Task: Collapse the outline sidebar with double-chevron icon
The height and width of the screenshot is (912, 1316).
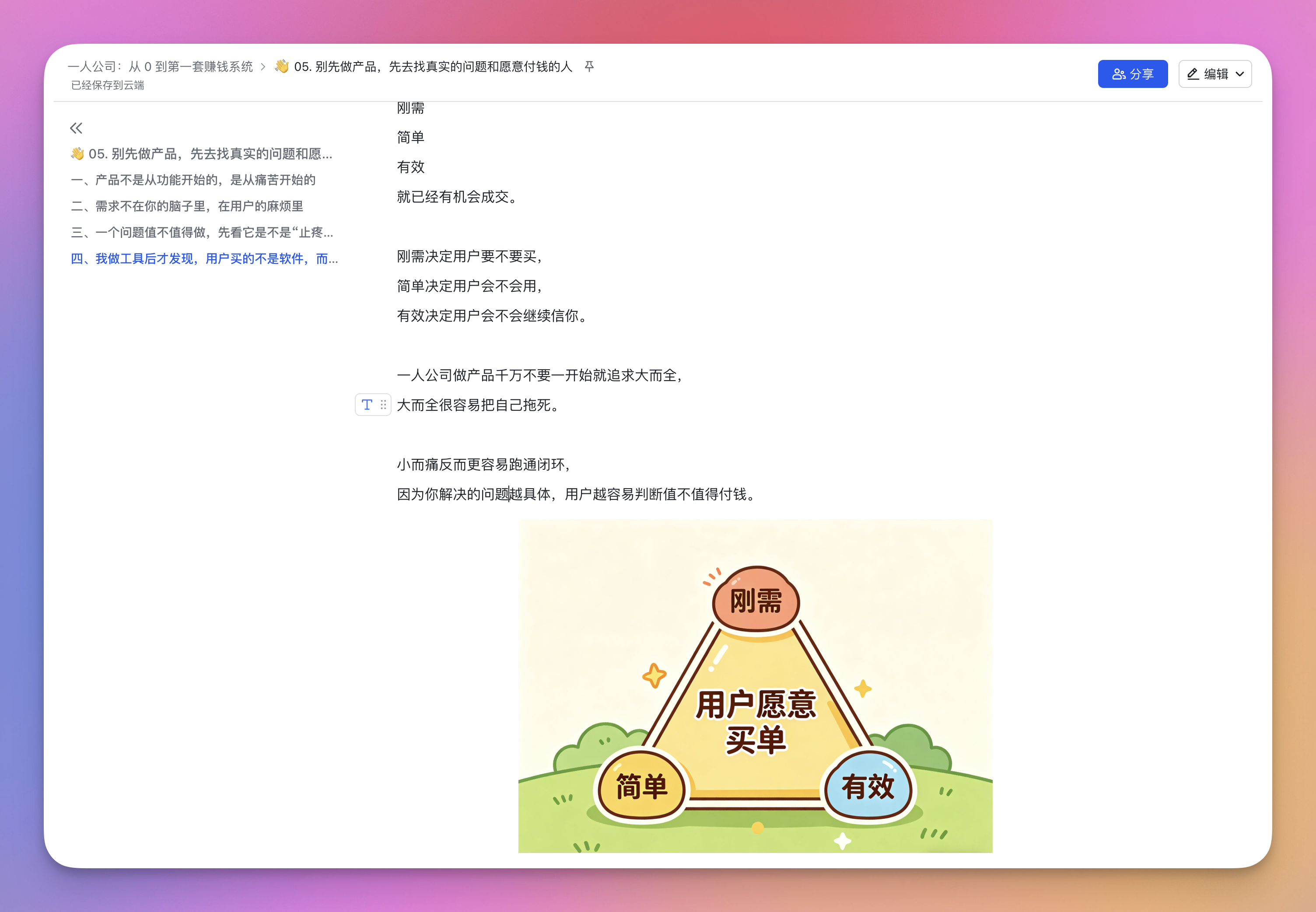Action: click(76, 128)
